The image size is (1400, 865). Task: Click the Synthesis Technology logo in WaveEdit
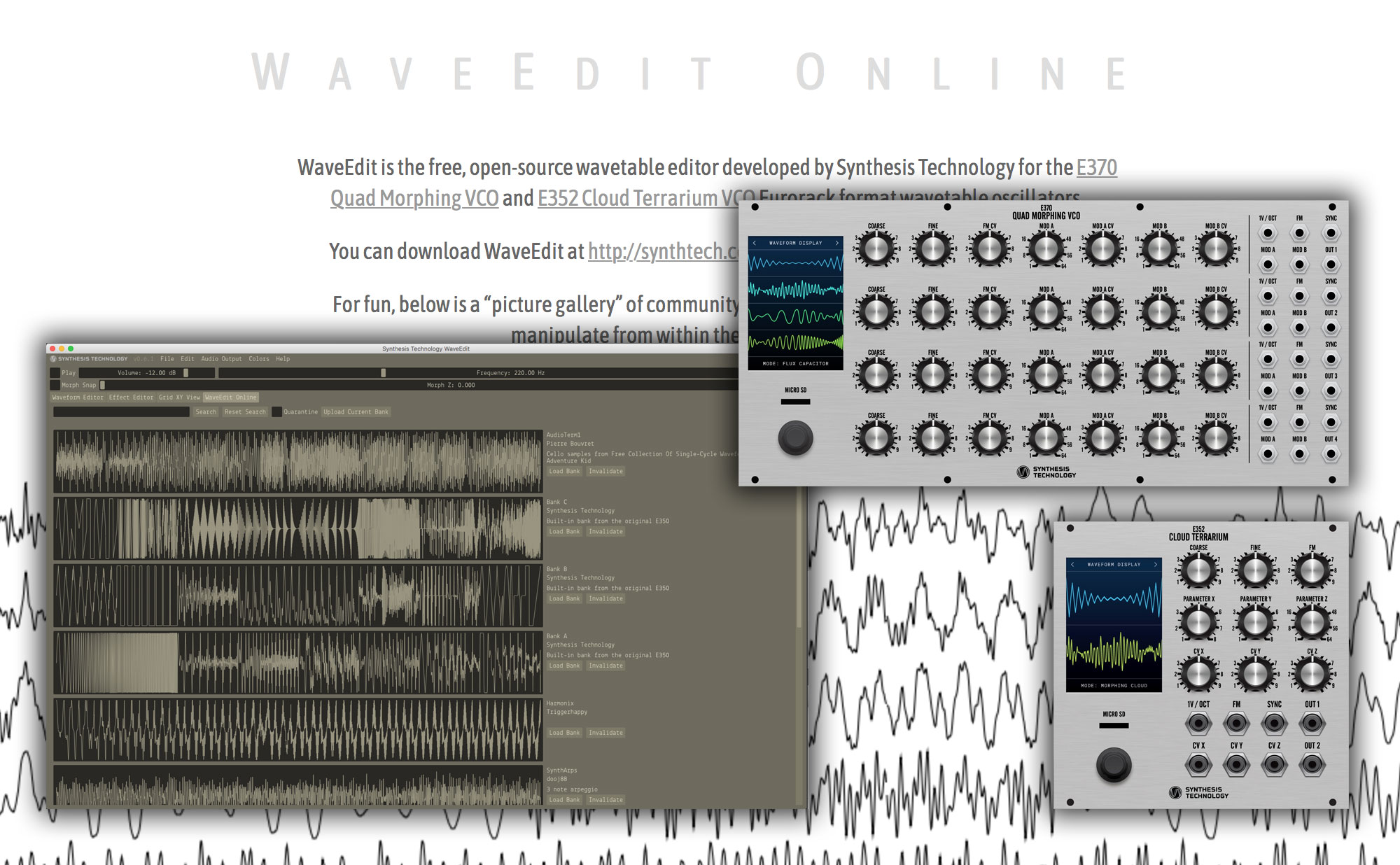click(90, 359)
